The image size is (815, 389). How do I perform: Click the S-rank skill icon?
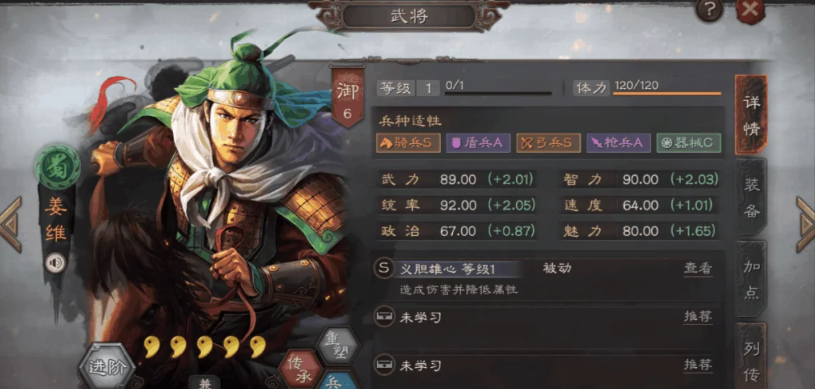(x=384, y=268)
